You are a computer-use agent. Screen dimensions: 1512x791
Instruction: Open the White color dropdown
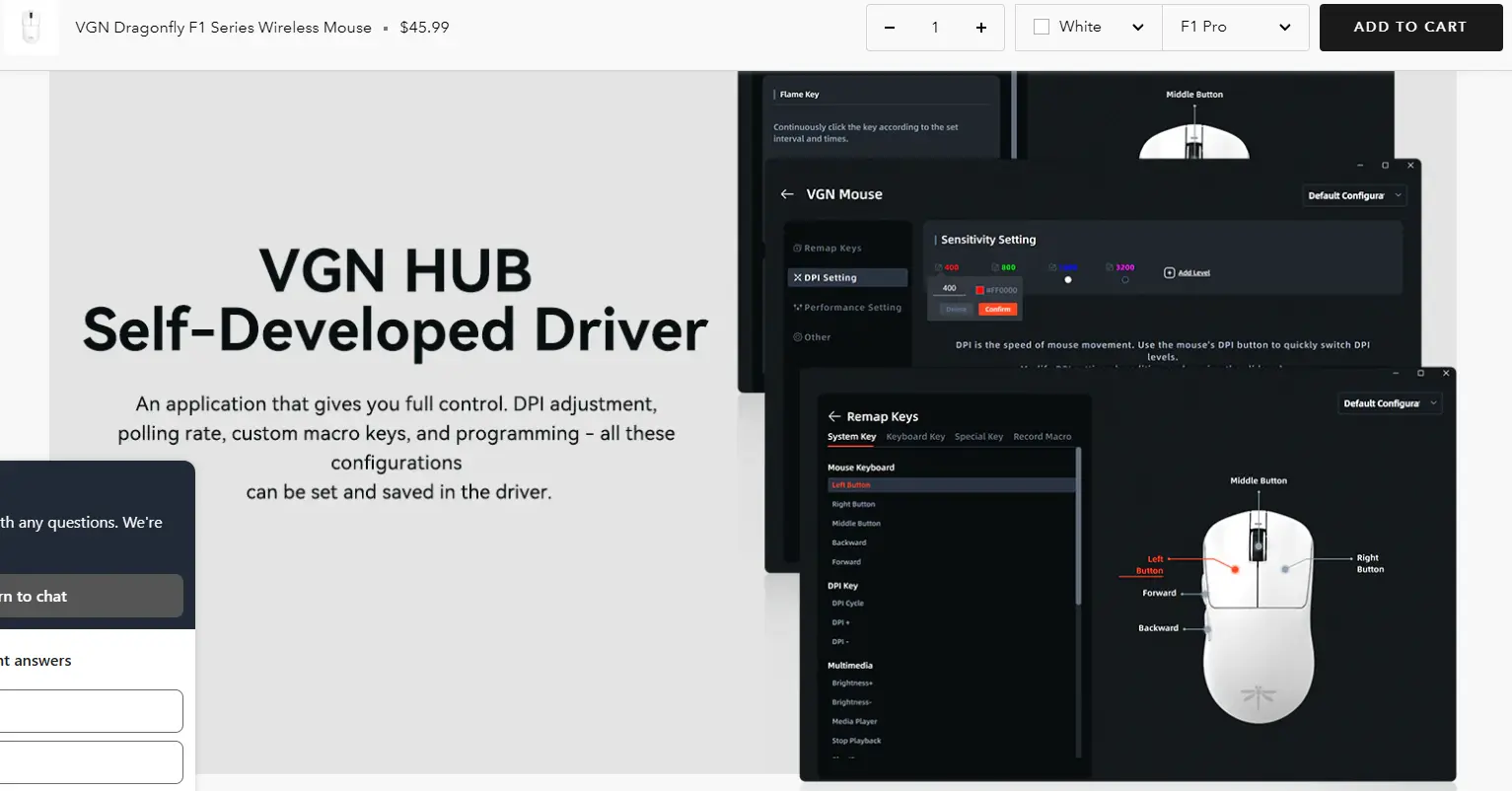pos(1089,28)
